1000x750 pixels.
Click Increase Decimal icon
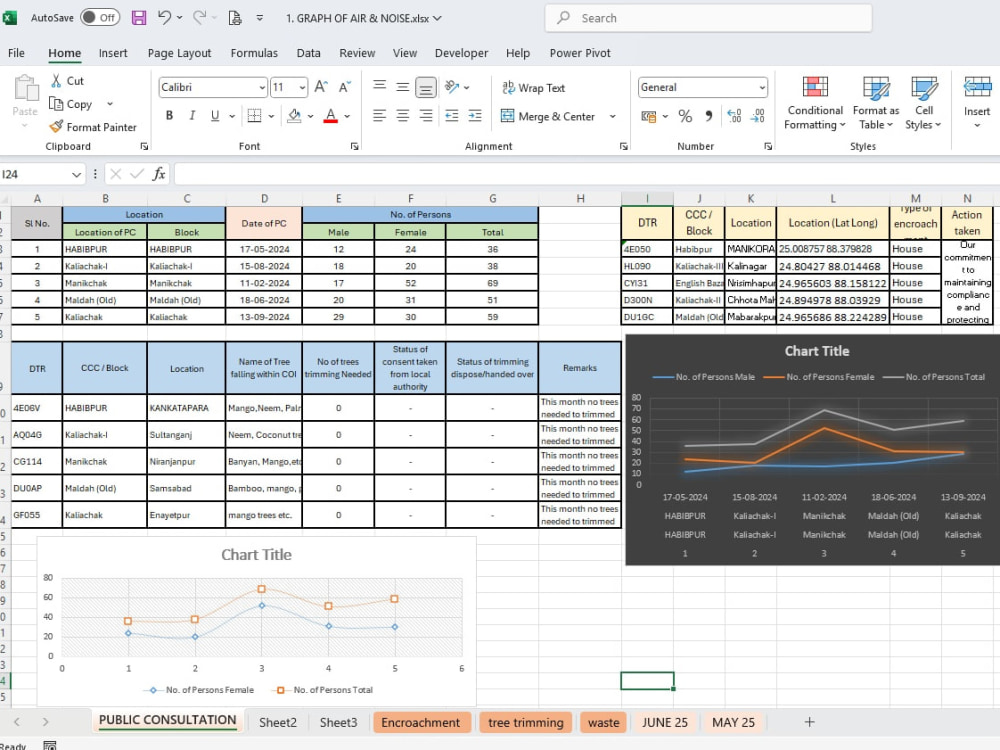pyautogui.click(x=734, y=116)
